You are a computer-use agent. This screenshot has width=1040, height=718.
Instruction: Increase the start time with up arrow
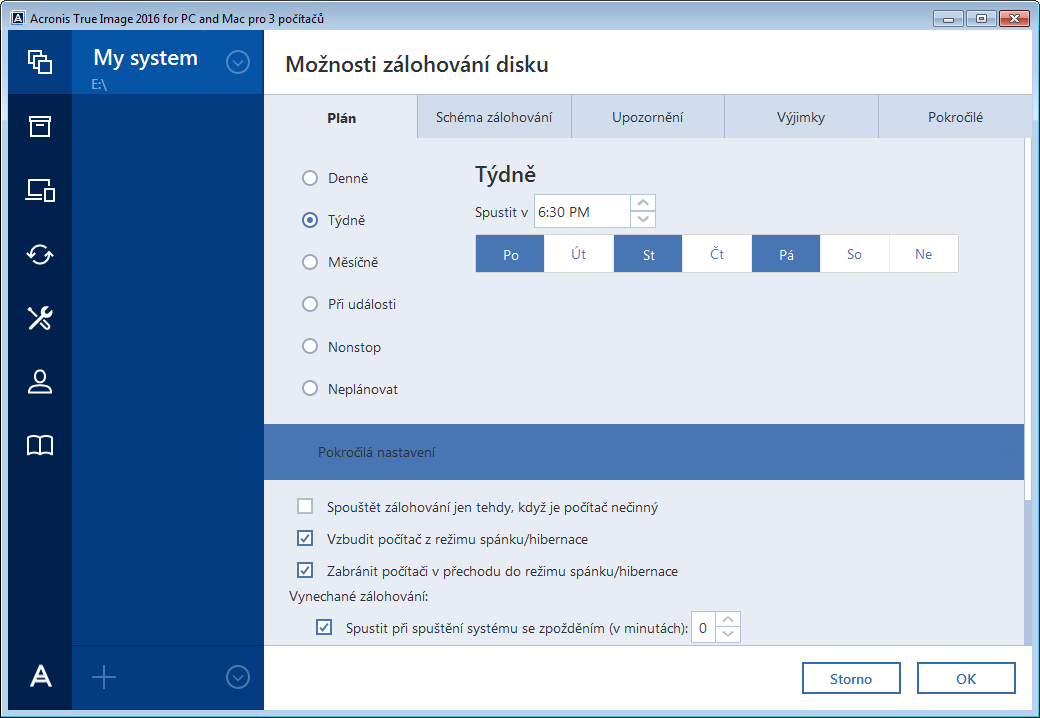[x=643, y=203]
